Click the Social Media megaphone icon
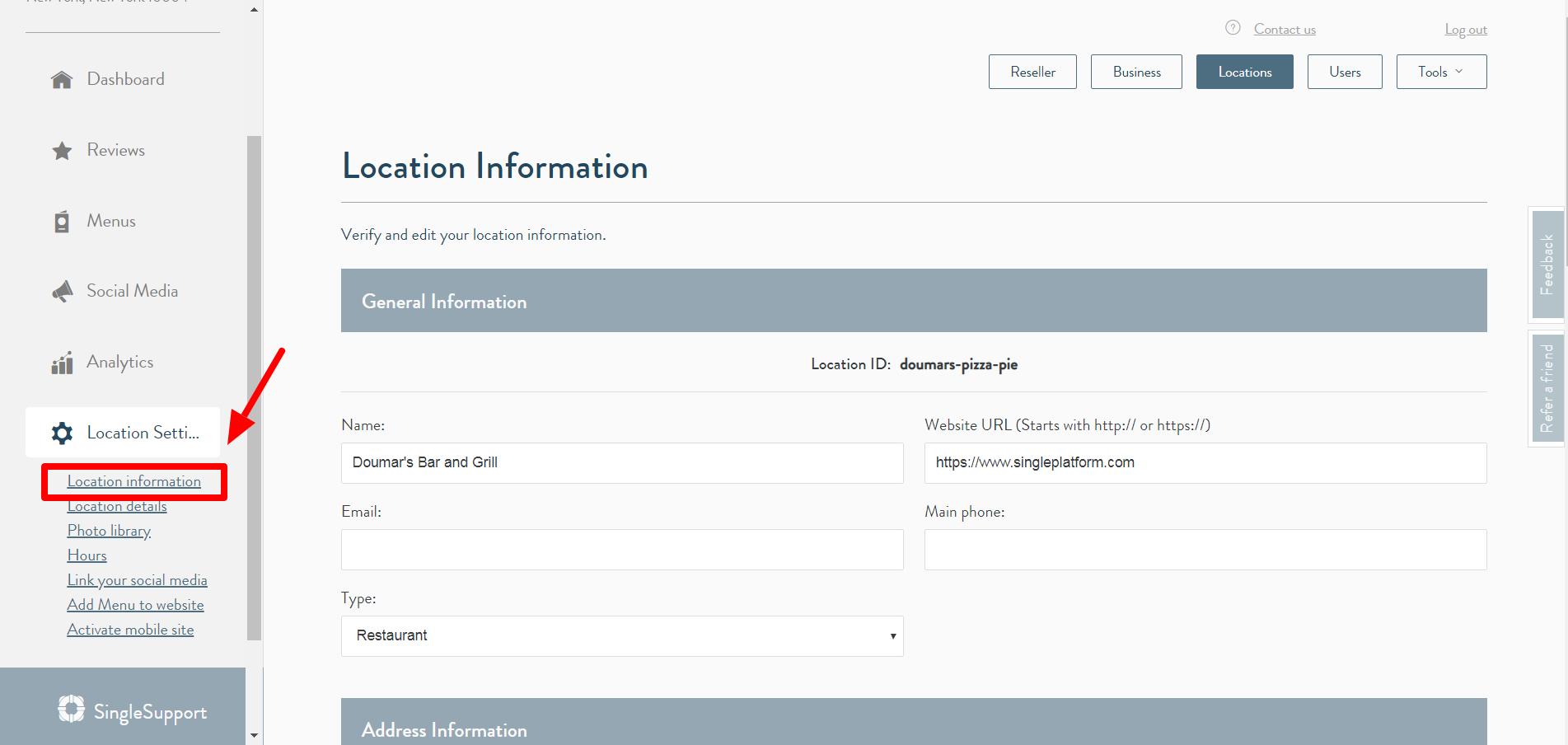 (62, 292)
